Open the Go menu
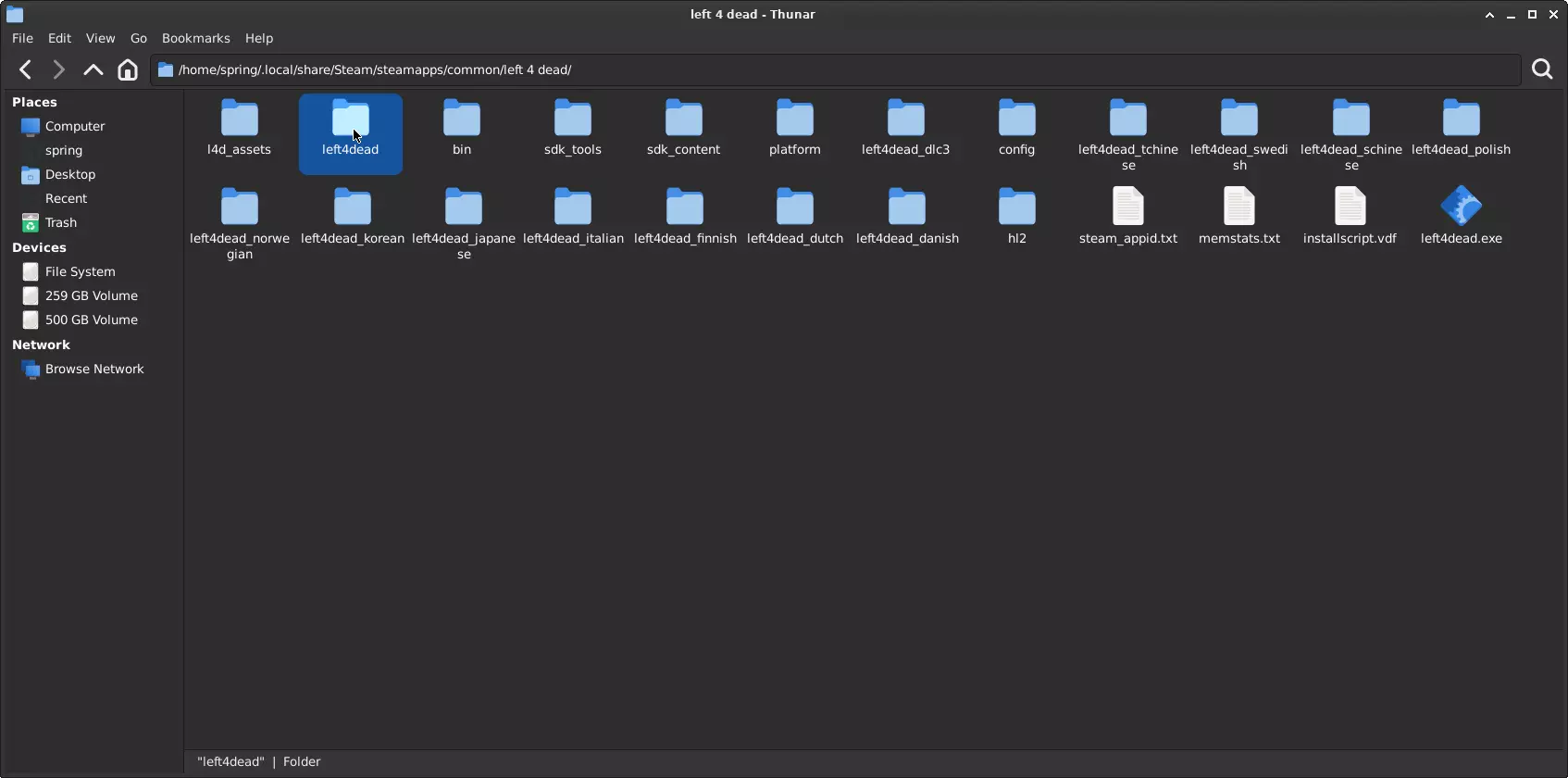Image resolution: width=1568 pixels, height=778 pixels. pyautogui.click(x=139, y=38)
